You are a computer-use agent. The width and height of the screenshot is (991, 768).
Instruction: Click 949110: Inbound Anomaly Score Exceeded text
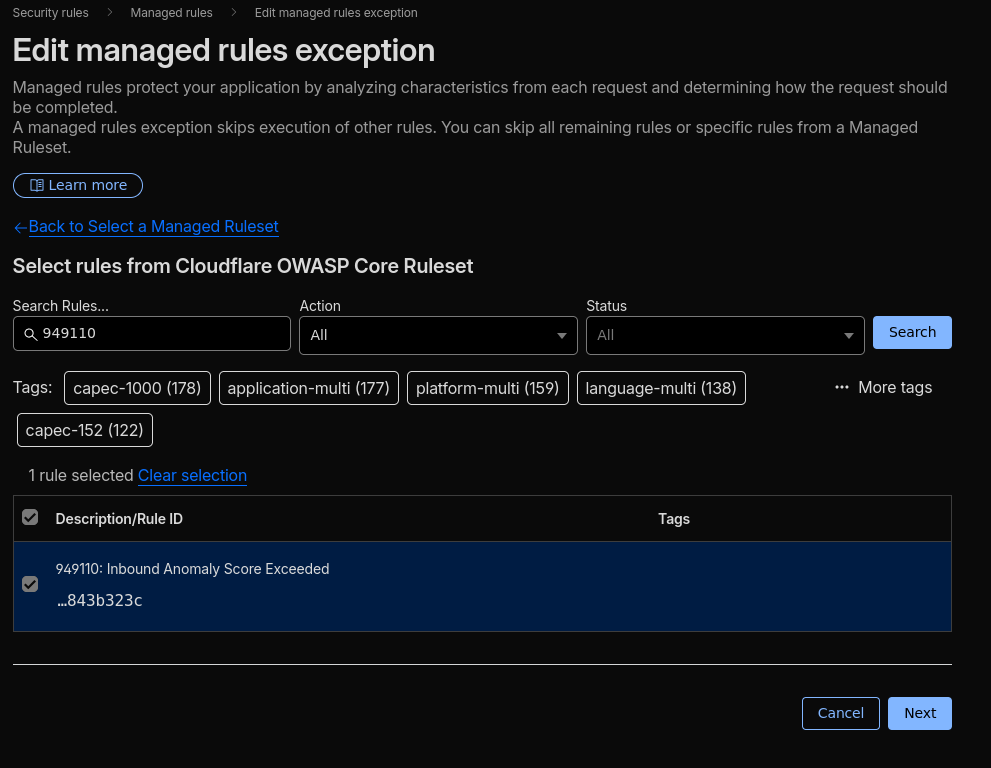[192, 569]
